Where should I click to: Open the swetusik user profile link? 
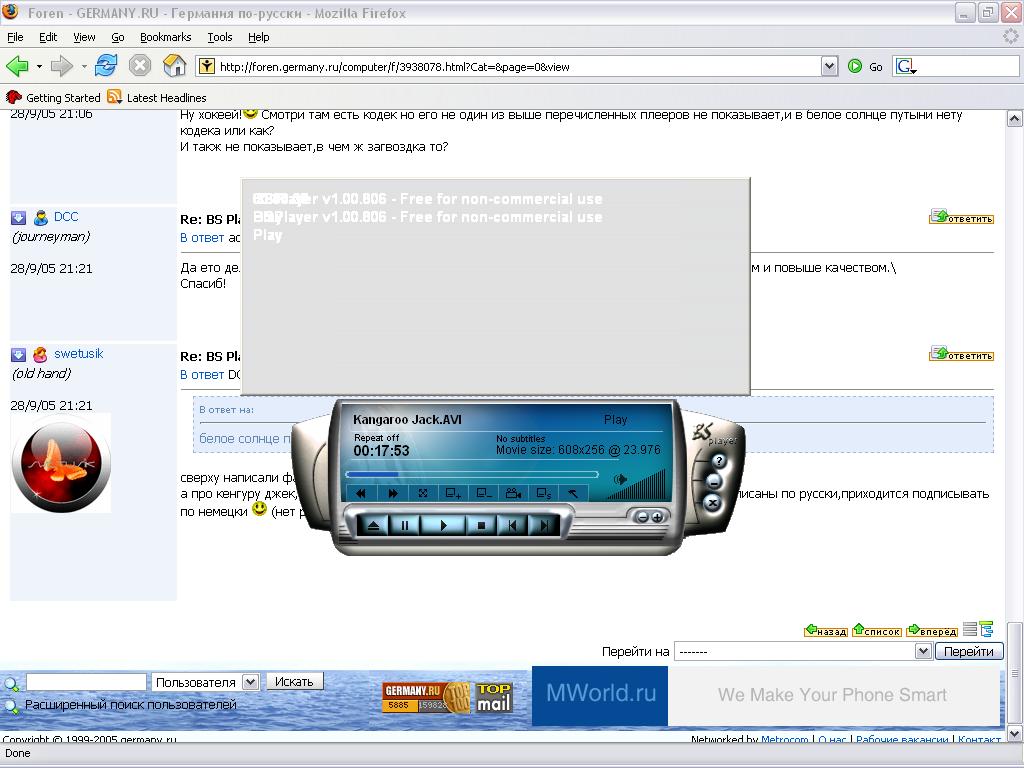pyautogui.click(x=78, y=354)
